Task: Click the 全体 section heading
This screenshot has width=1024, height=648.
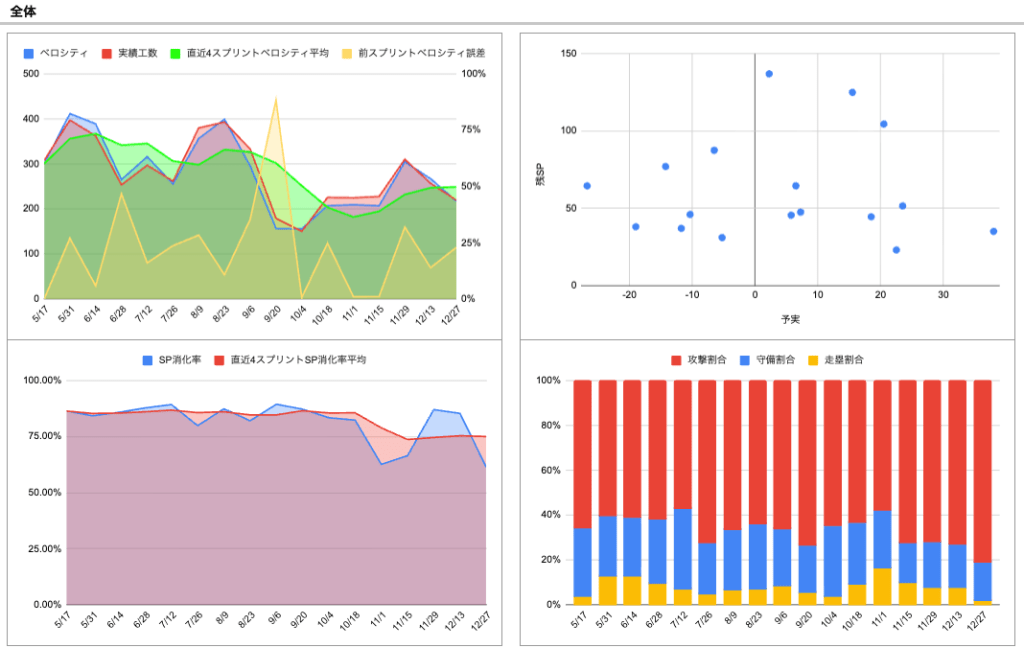Action: click(x=23, y=11)
